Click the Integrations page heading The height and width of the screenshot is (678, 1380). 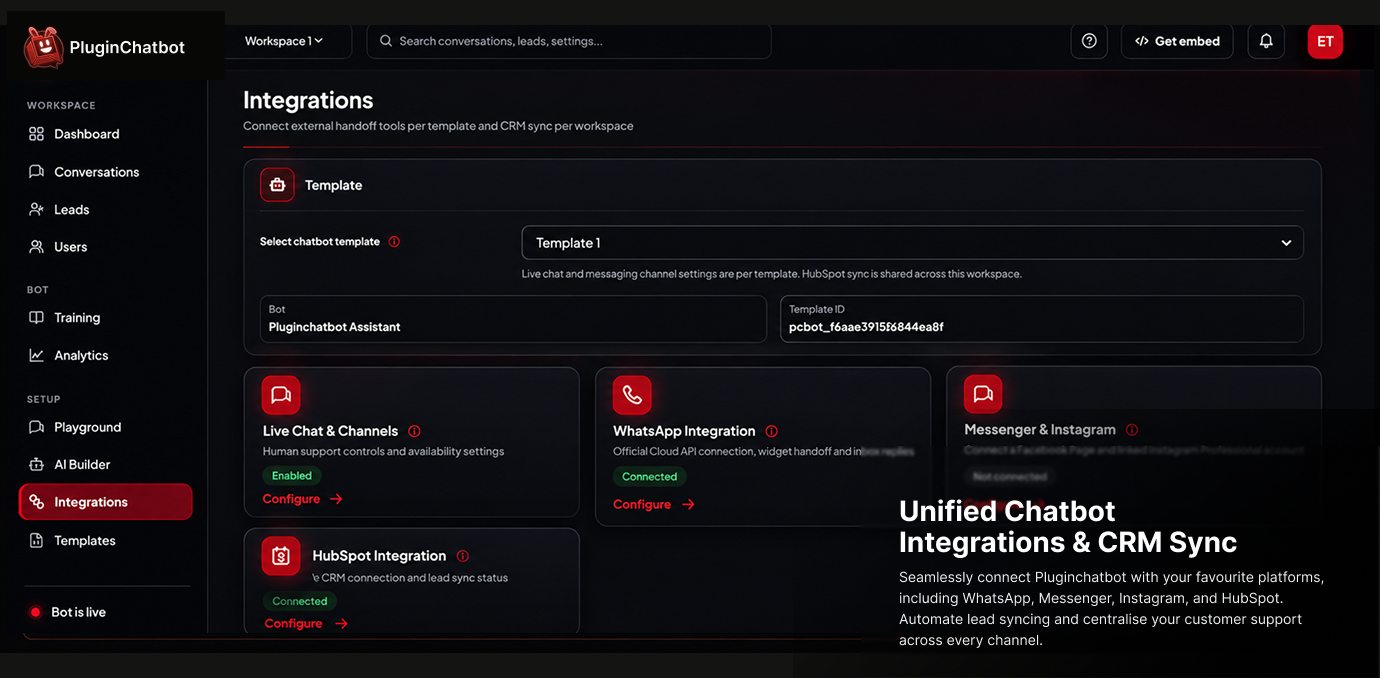[x=308, y=100]
